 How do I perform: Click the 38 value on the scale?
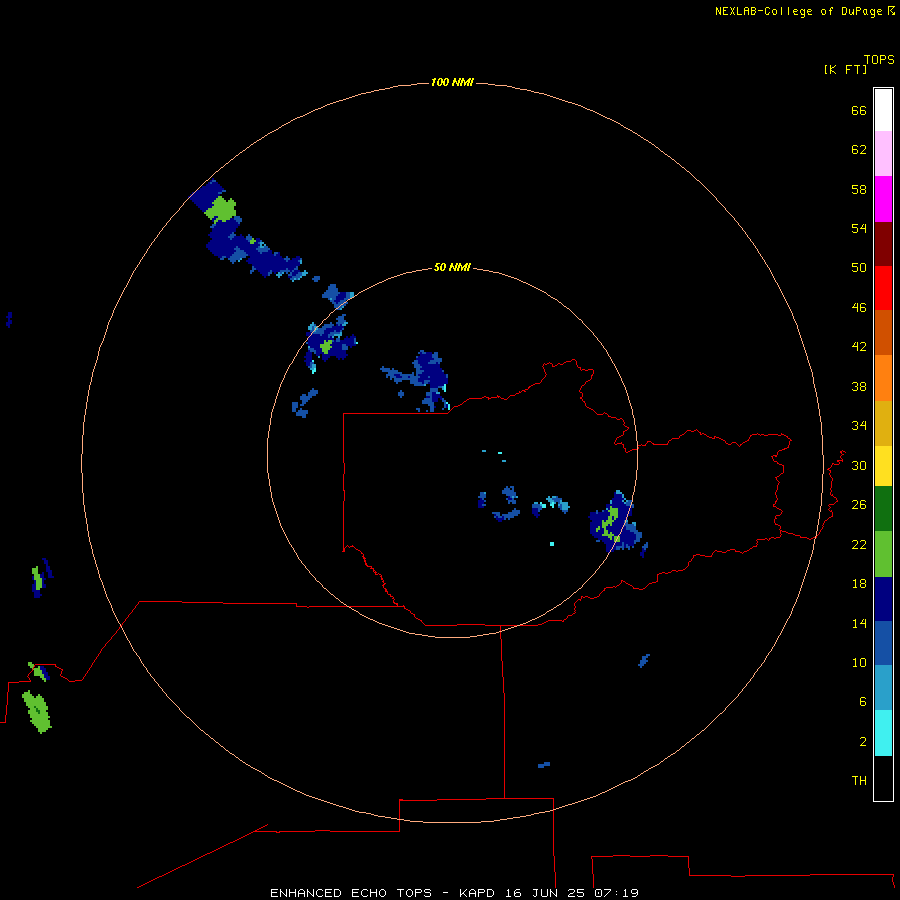click(x=859, y=386)
